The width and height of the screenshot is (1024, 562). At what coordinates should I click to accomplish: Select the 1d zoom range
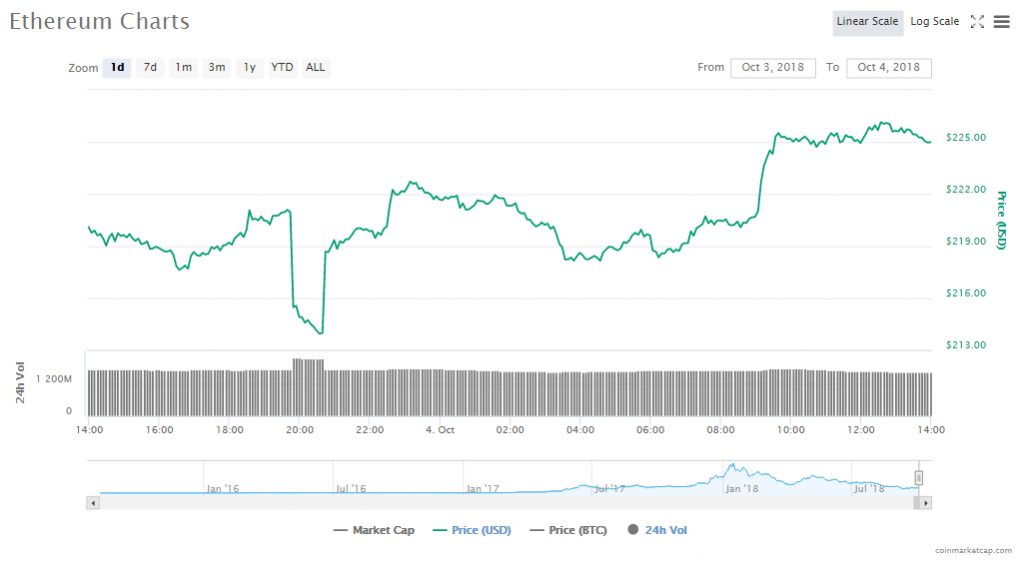click(117, 68)
